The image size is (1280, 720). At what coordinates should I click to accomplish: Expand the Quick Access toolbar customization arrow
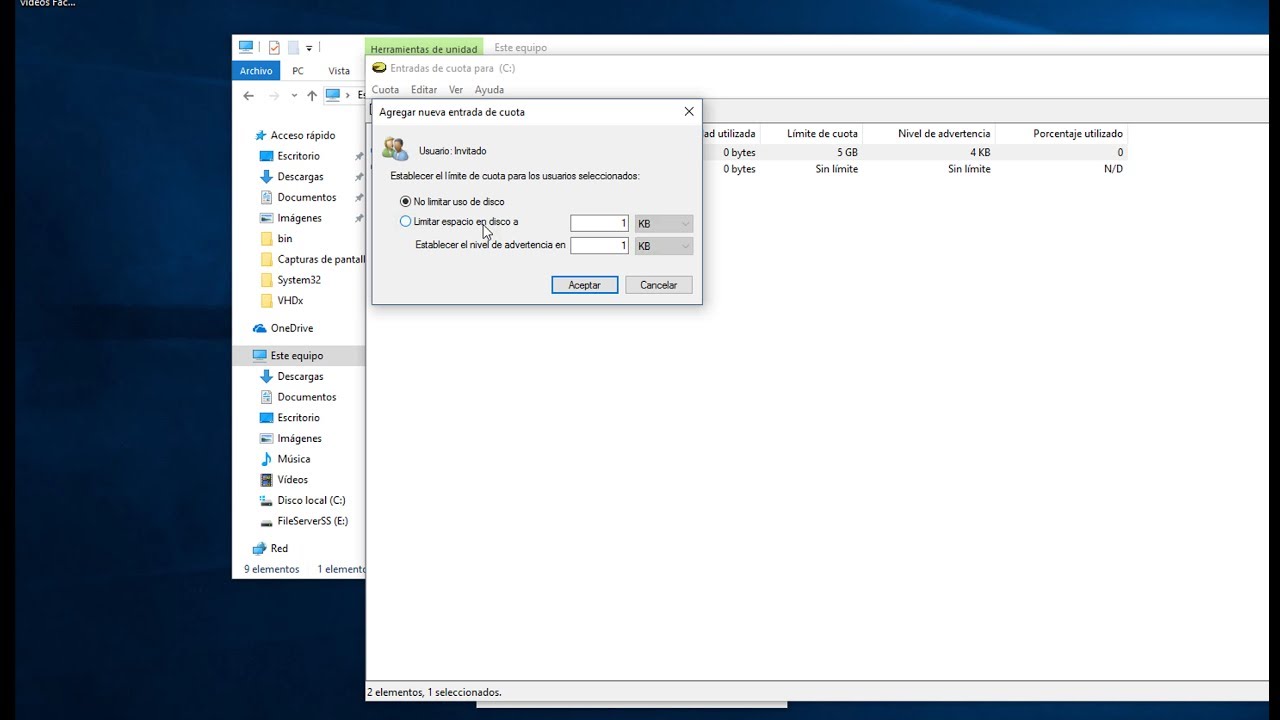(308, 47)
